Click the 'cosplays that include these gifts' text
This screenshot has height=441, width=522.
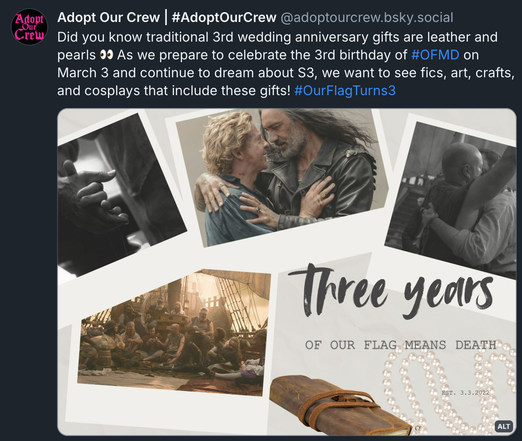click(x=188, y=91)
